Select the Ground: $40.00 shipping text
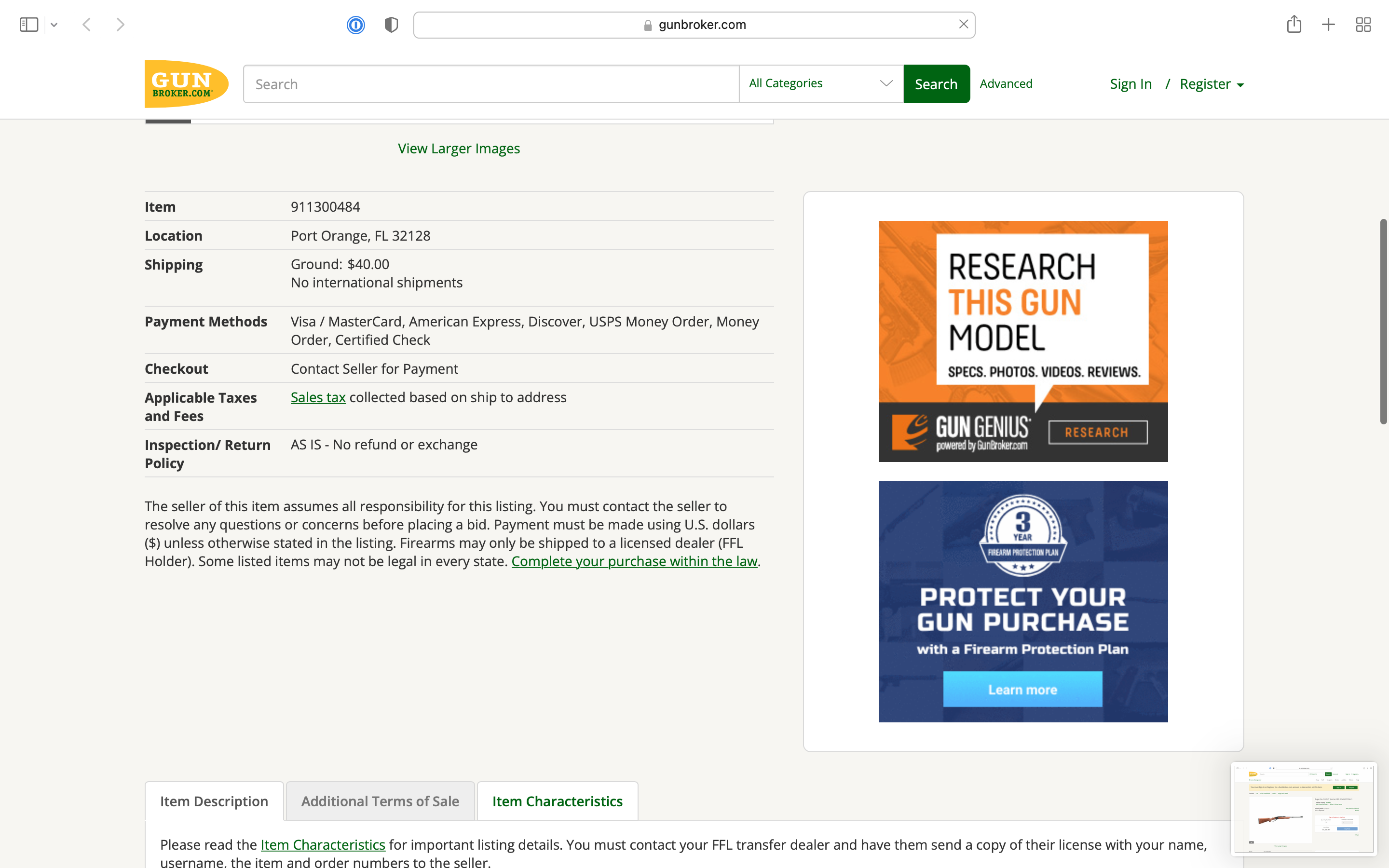Screen dimensions: 1389x868 pos(340,264)
